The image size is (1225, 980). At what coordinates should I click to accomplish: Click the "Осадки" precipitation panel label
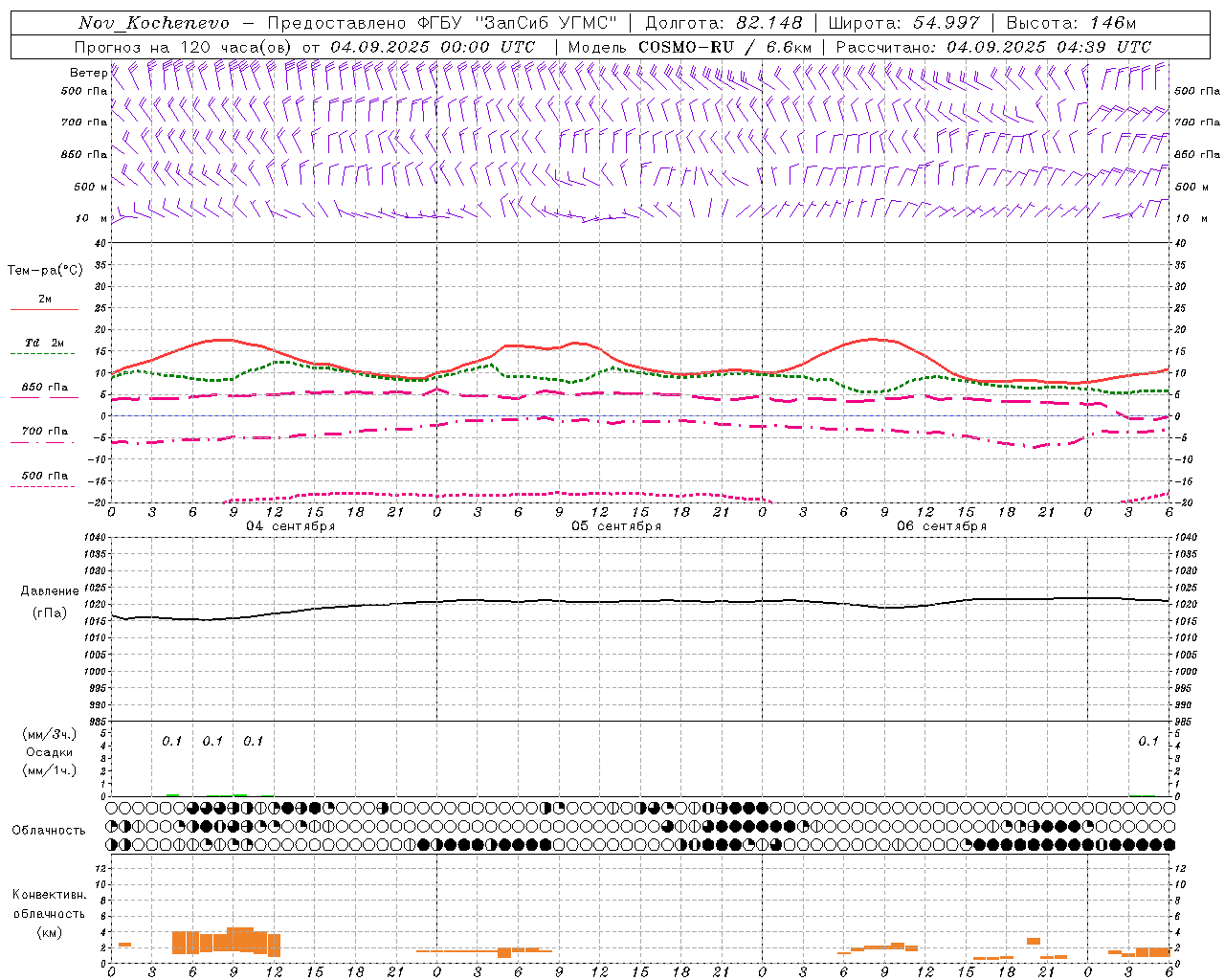tap(50, 752)
